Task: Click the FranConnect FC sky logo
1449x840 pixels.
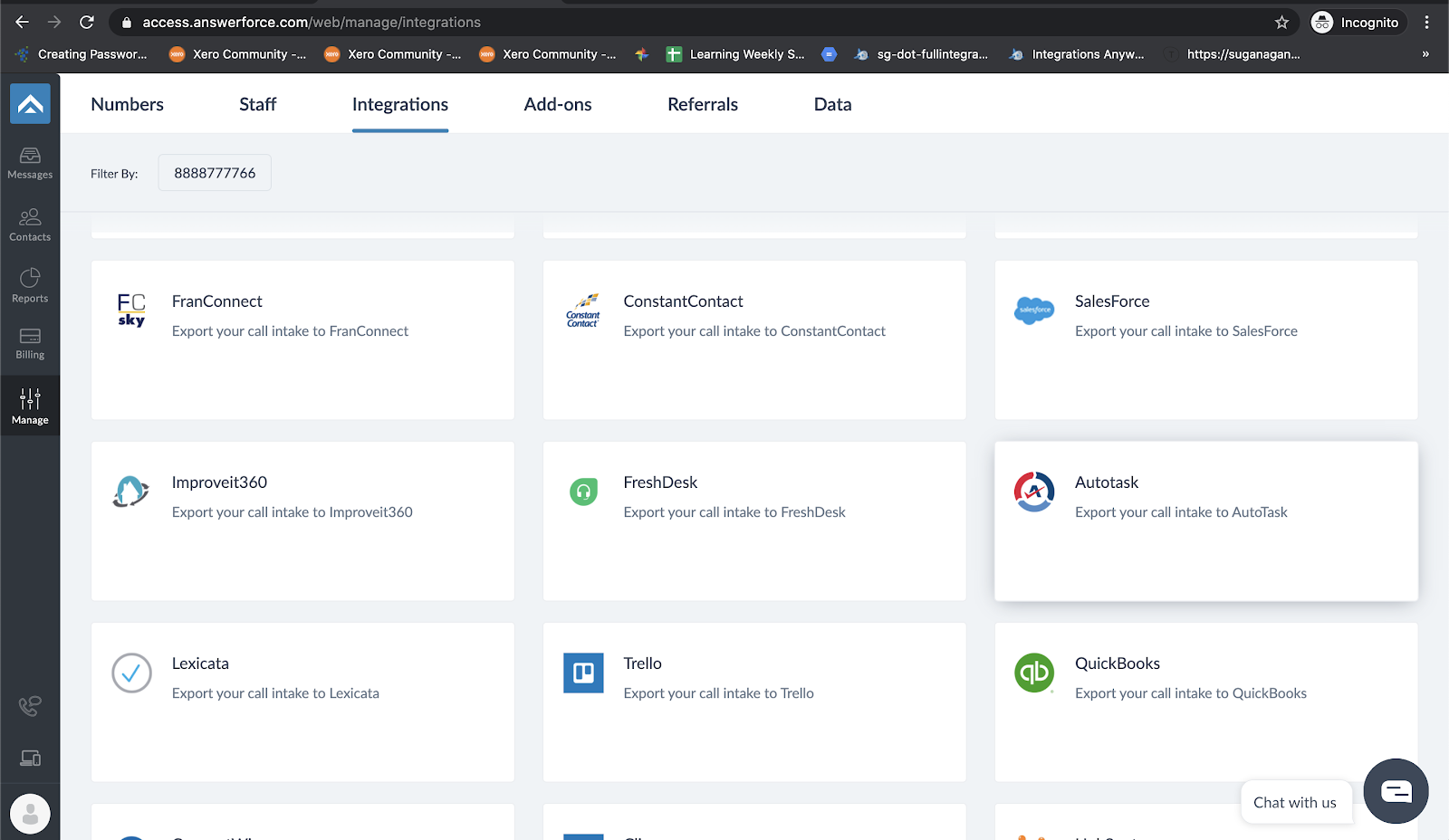Action: pos(131,310)
